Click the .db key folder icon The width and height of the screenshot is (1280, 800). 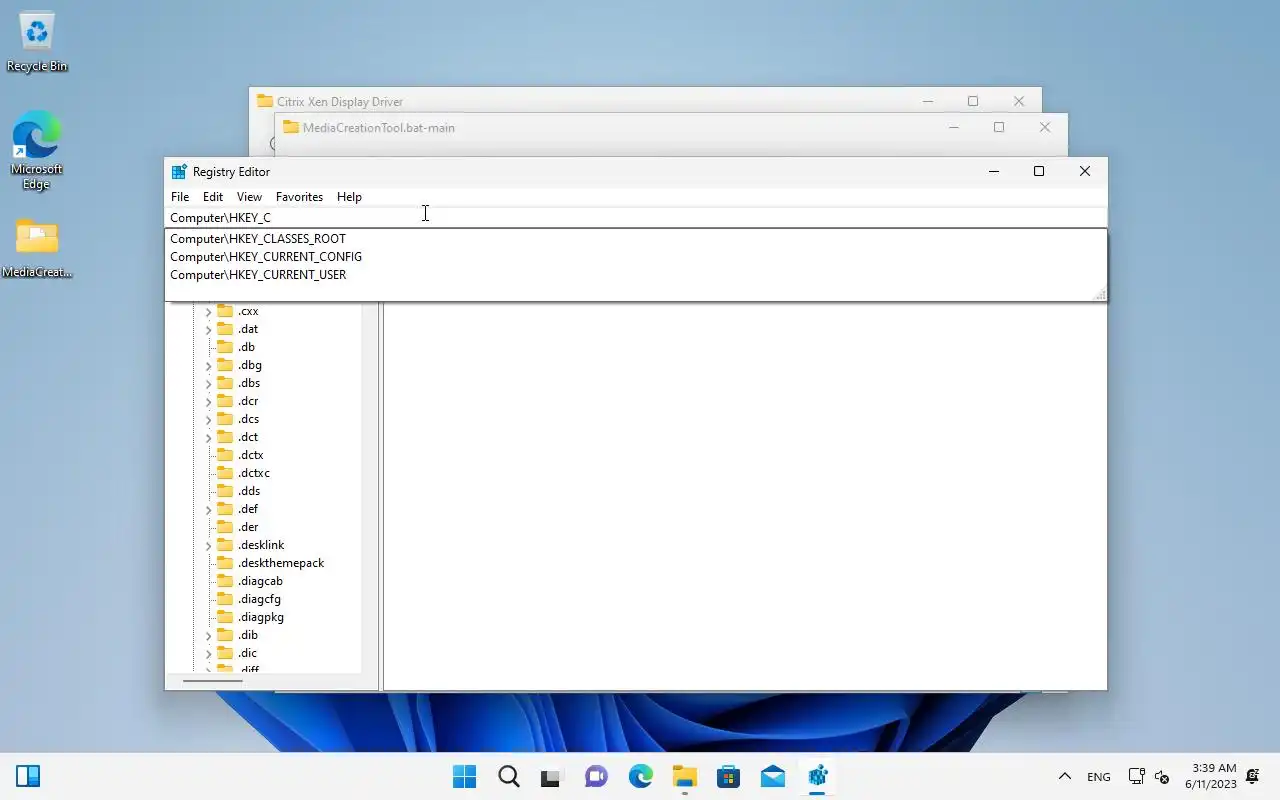225,347
